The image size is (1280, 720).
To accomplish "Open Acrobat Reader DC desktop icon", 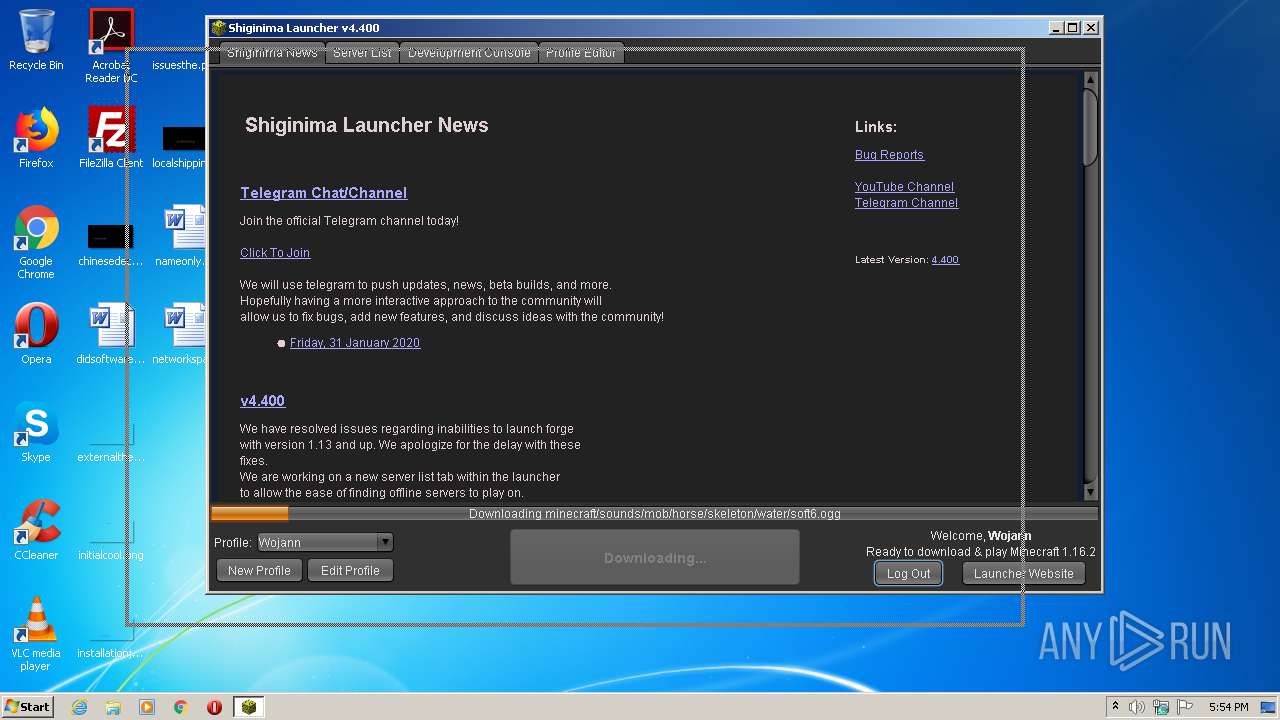I will click(x=111, y=45).
